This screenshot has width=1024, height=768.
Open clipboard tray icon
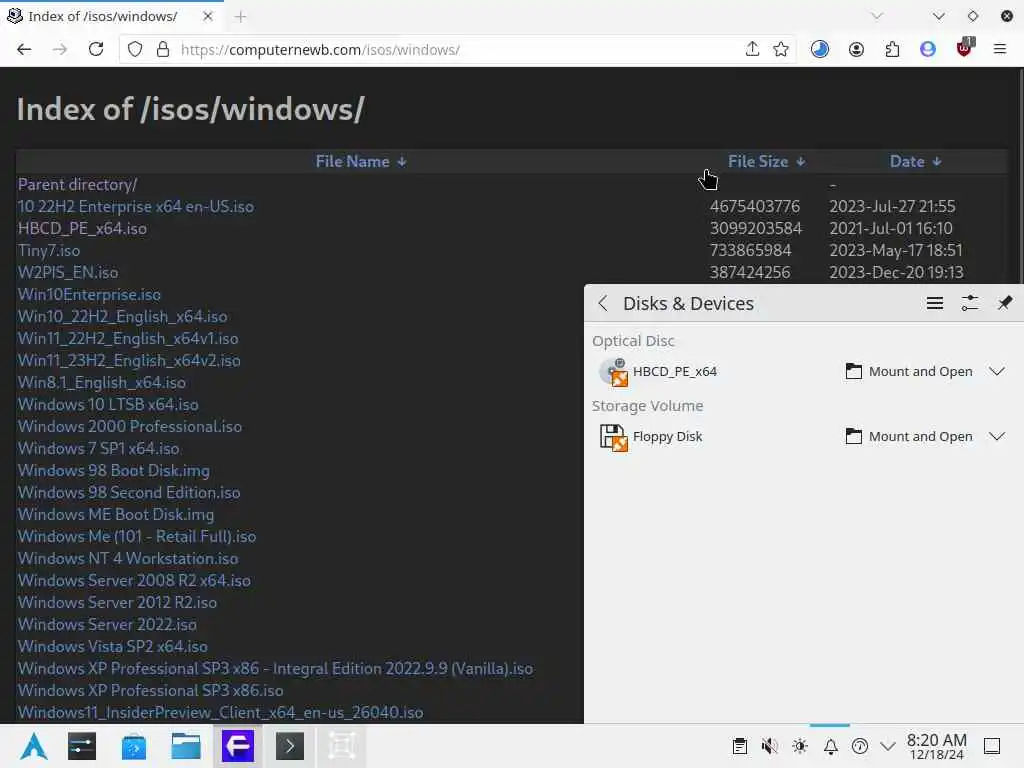click(x=739, y=746)
